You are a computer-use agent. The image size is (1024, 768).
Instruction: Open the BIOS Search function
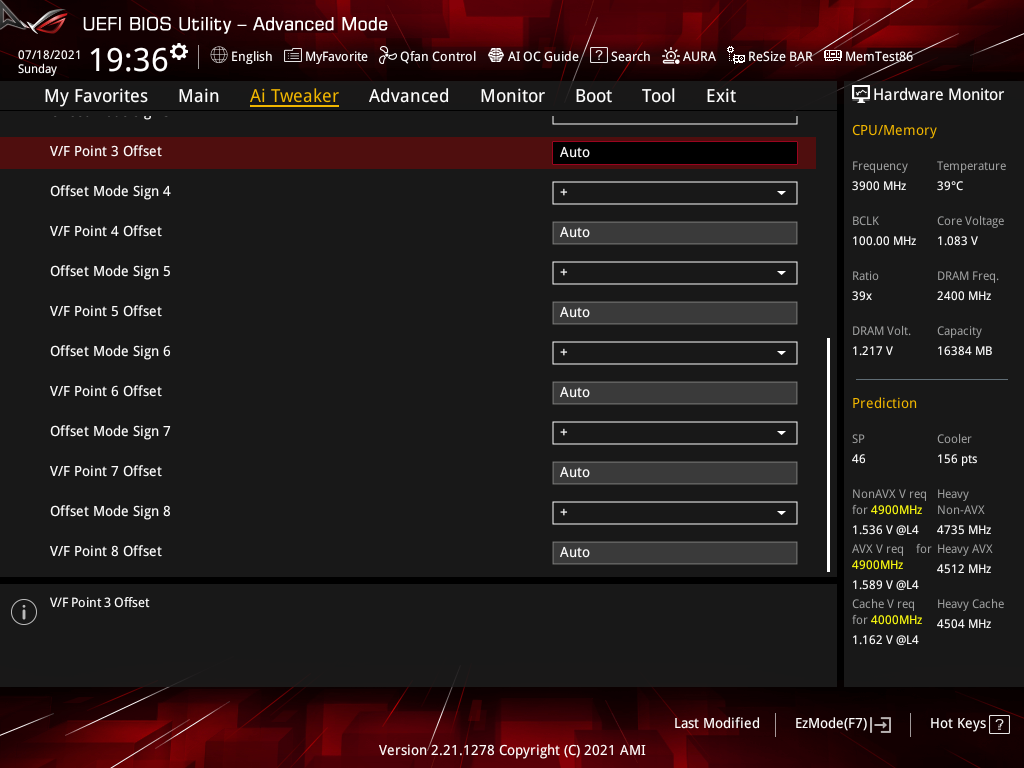620,56
